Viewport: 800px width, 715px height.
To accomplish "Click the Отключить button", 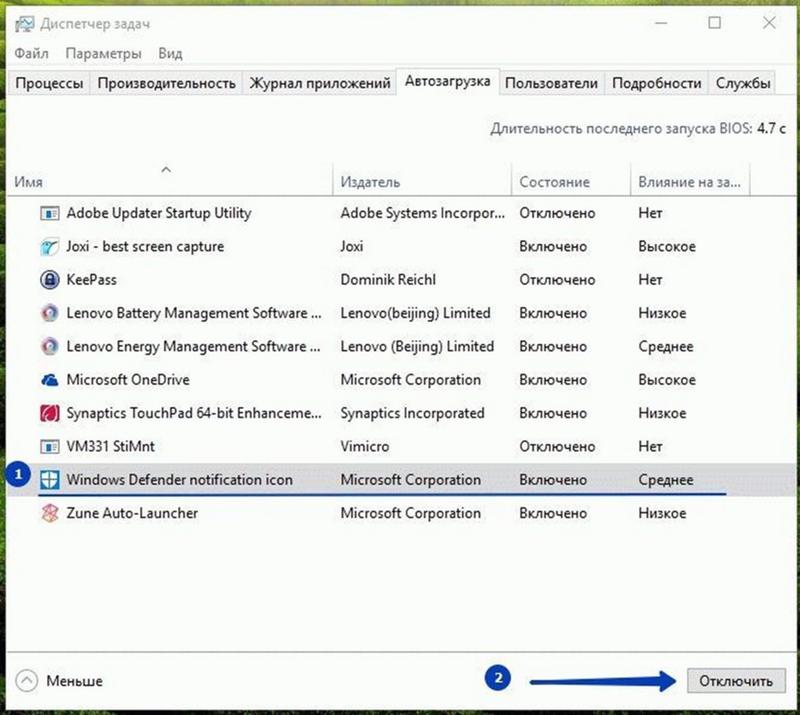I will pyautogui.click(x=736, y=681).
